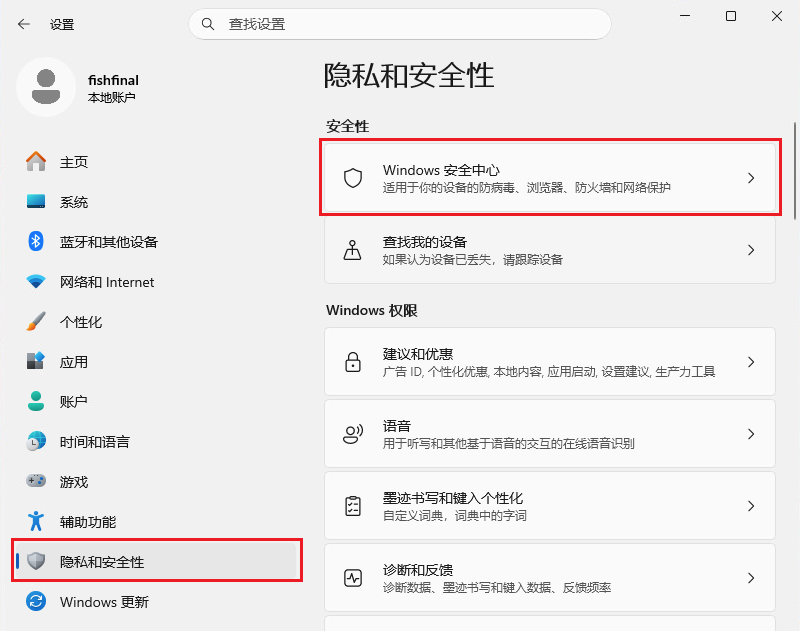The image size is (800, 631).
Task: Click the gamepad 游戏 icon
Action: pos(36,481)
